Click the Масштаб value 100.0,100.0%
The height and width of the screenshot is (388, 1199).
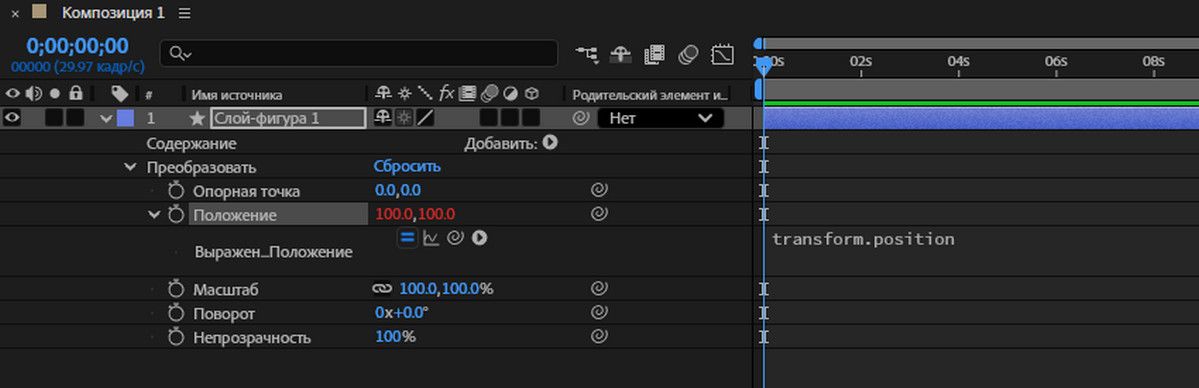pos(447,289)
